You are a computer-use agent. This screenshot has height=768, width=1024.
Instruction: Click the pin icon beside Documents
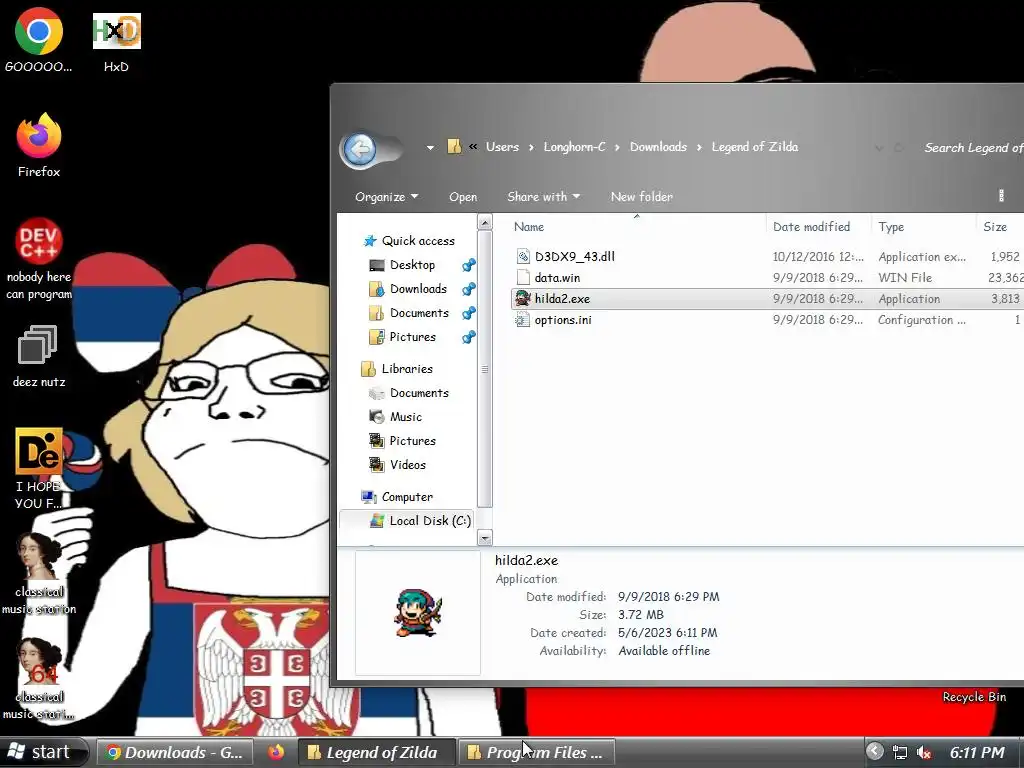click(x=468, y=313)
